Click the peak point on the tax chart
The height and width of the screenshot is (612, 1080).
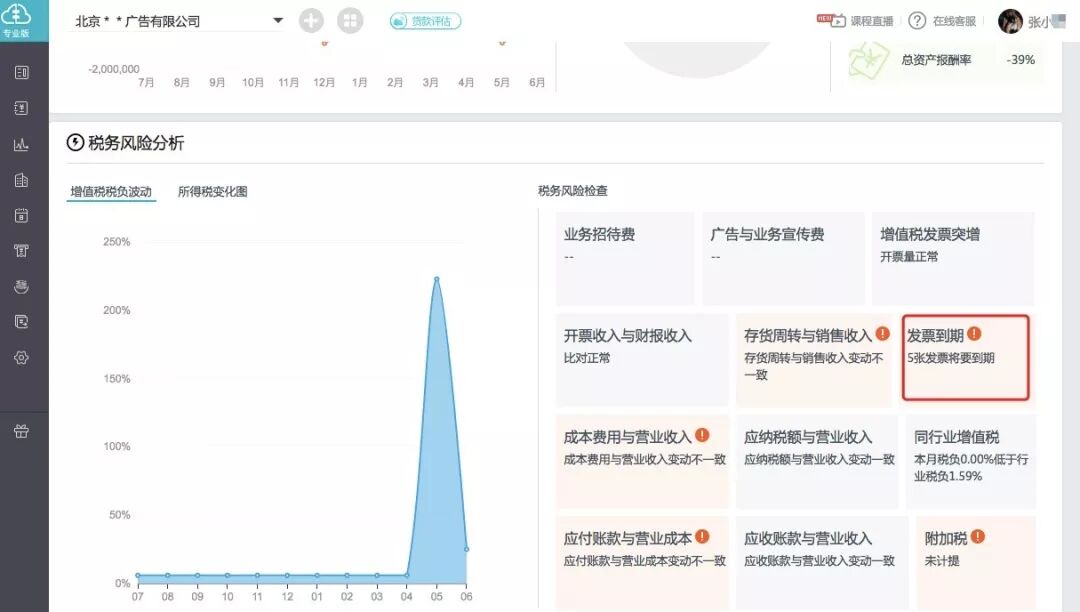coord(435,279)
